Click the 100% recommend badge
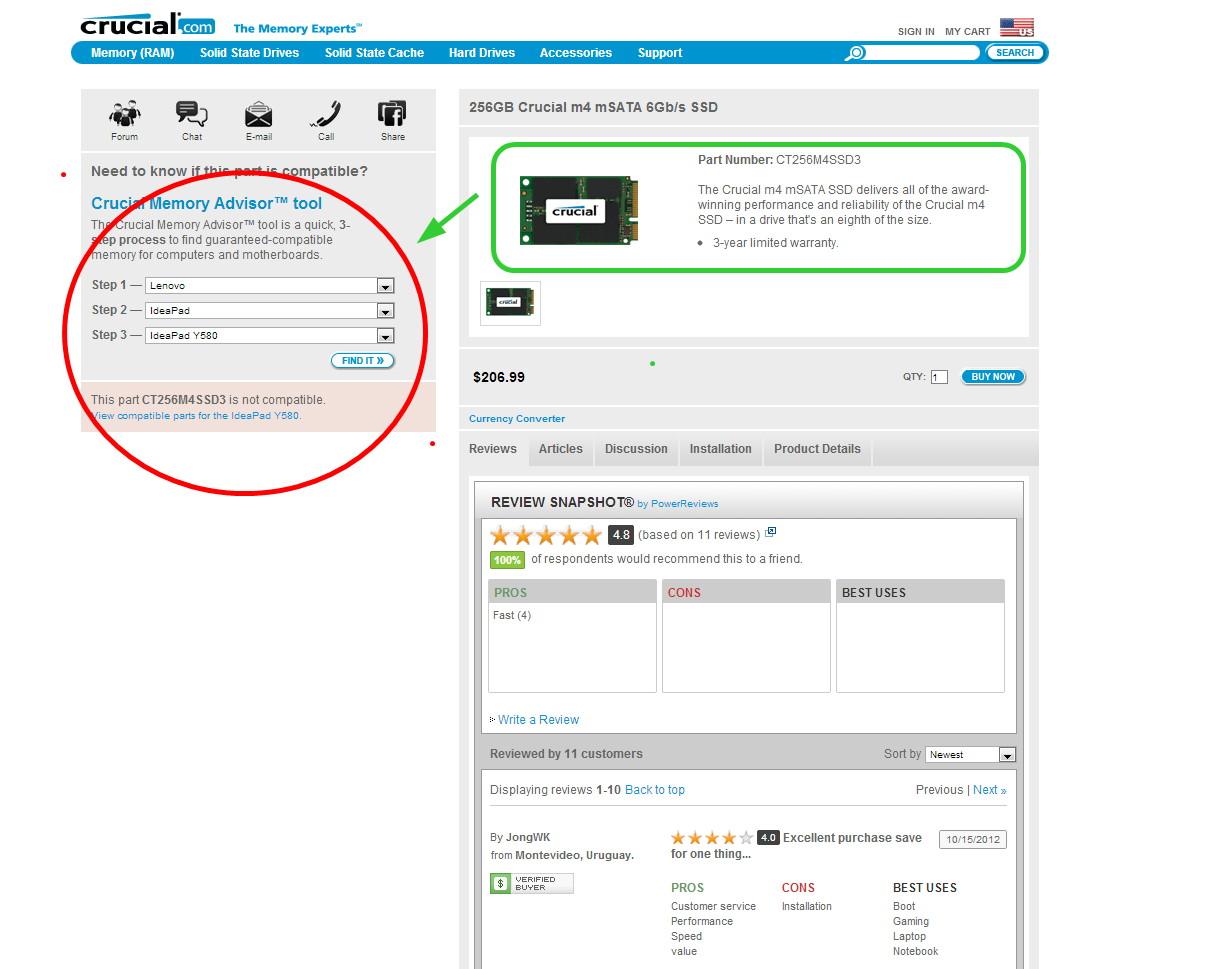The width and height of the screenshot is (1232, 969). tap(507, 560)
